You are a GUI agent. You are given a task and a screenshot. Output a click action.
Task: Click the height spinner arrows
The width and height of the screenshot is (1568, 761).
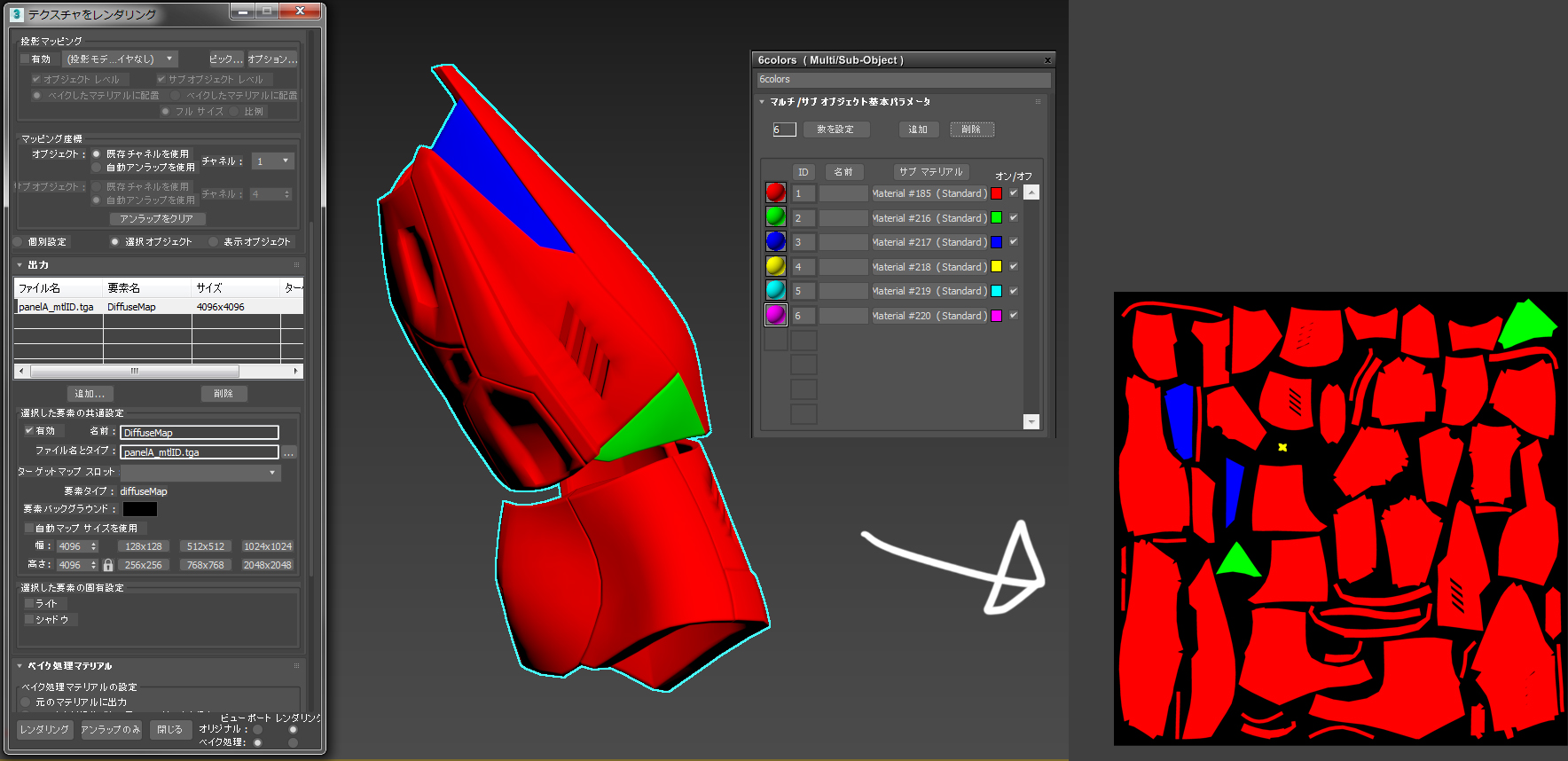pyautogui.click(x=94, y=565)
